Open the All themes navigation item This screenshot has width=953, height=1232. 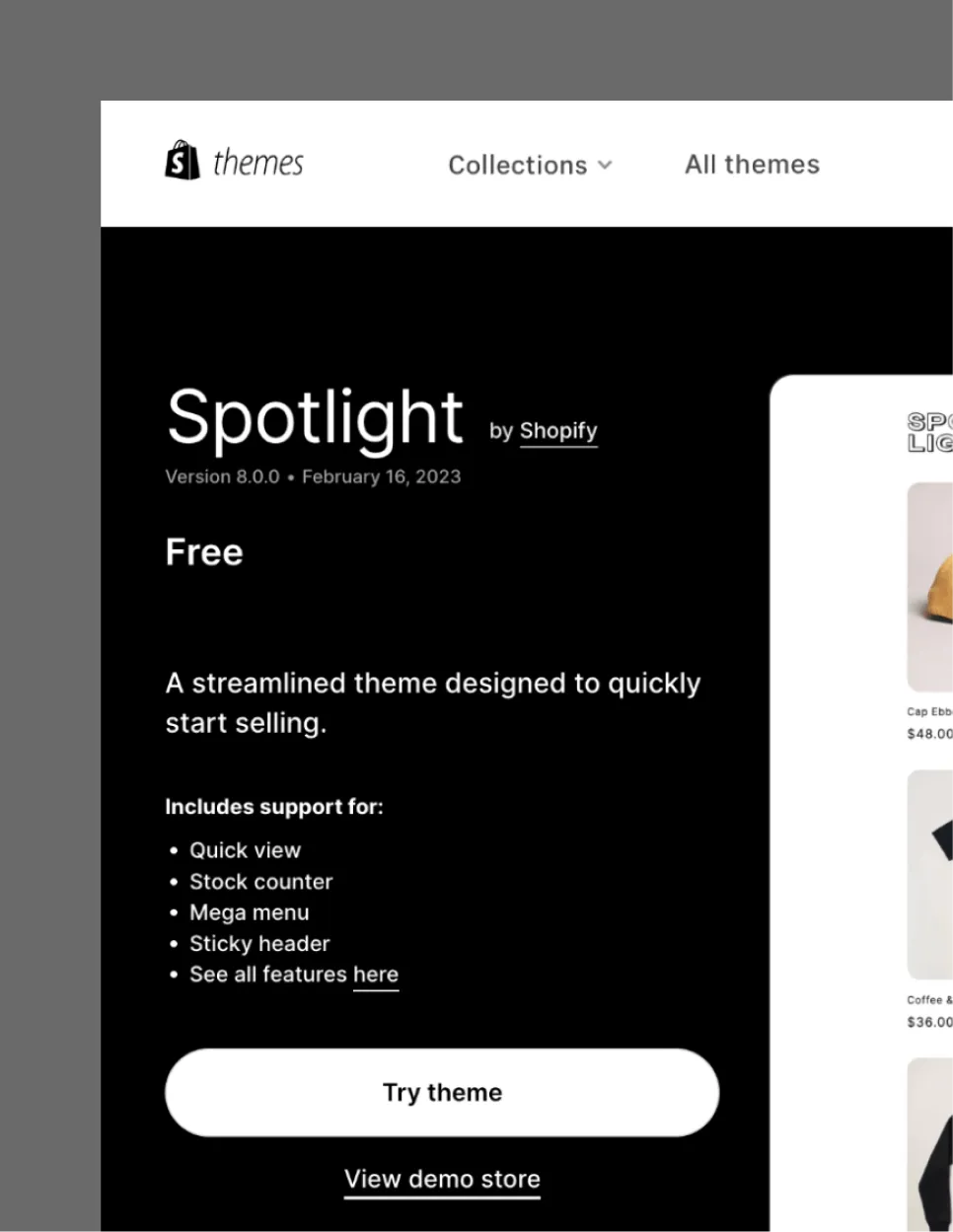point(752,164)
